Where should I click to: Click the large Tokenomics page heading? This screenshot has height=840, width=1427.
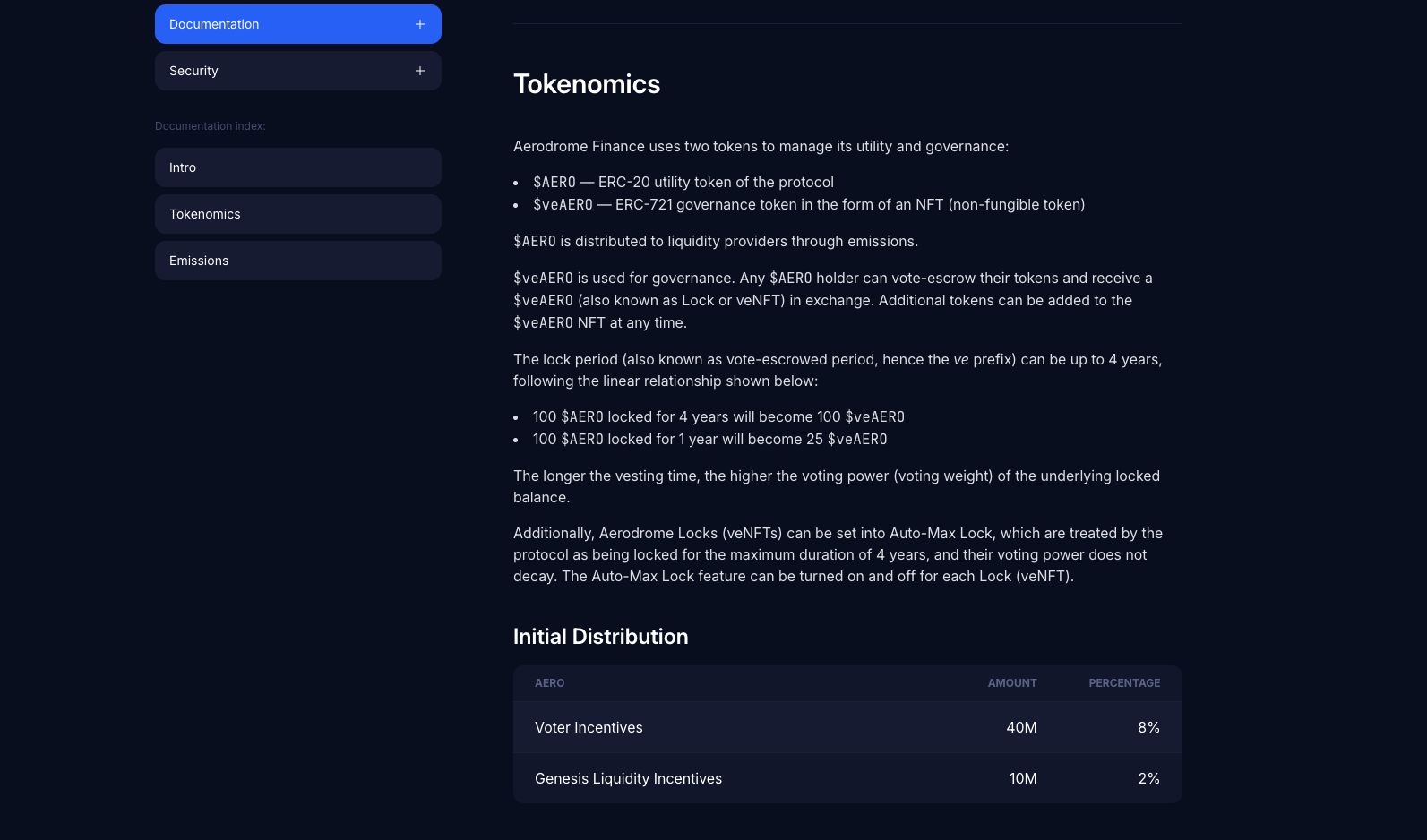587,84
